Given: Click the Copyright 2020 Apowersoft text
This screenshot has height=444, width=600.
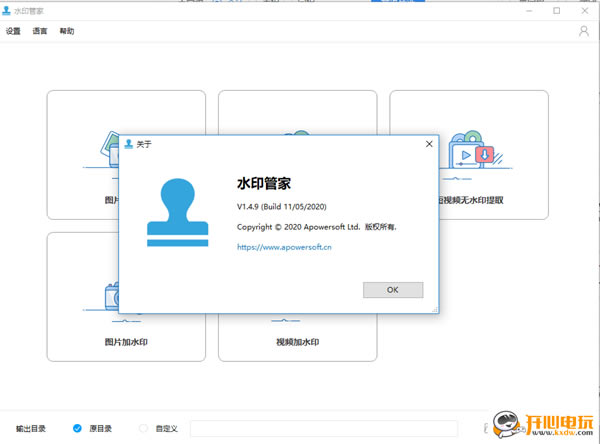Looking at the screenshot, I should point(316,227).
